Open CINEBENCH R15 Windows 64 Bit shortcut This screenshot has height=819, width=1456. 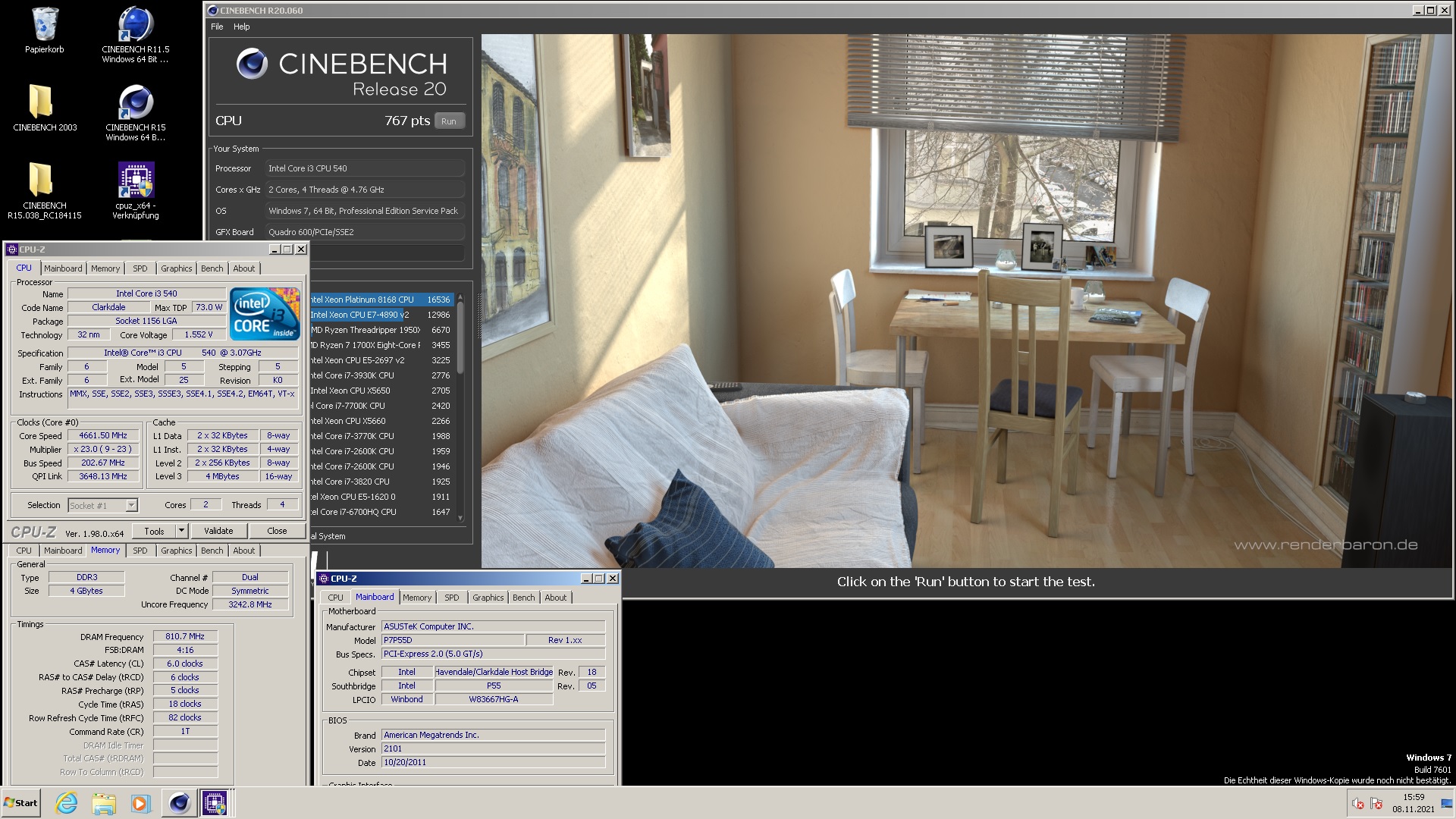[136, 112]
